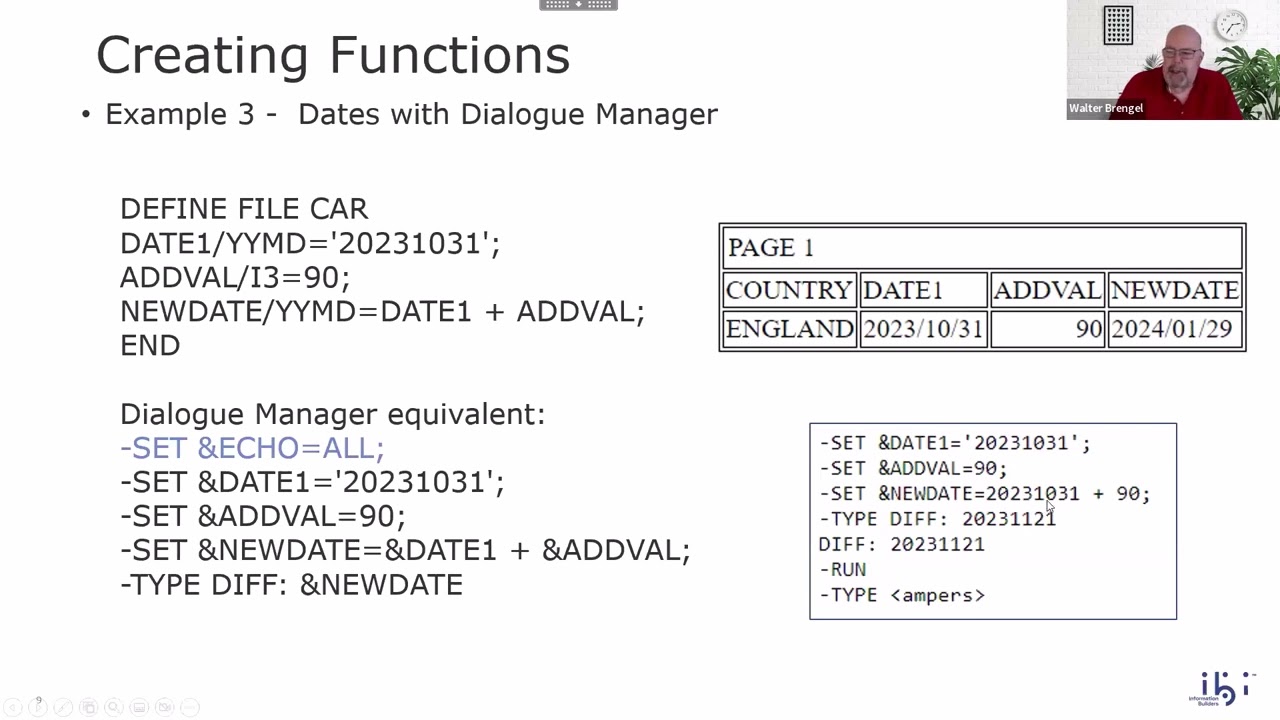The height and width of the screenshot is (720, 1280).
Task: Select the ENGLAND cell in the table
Action: point(789,329)
